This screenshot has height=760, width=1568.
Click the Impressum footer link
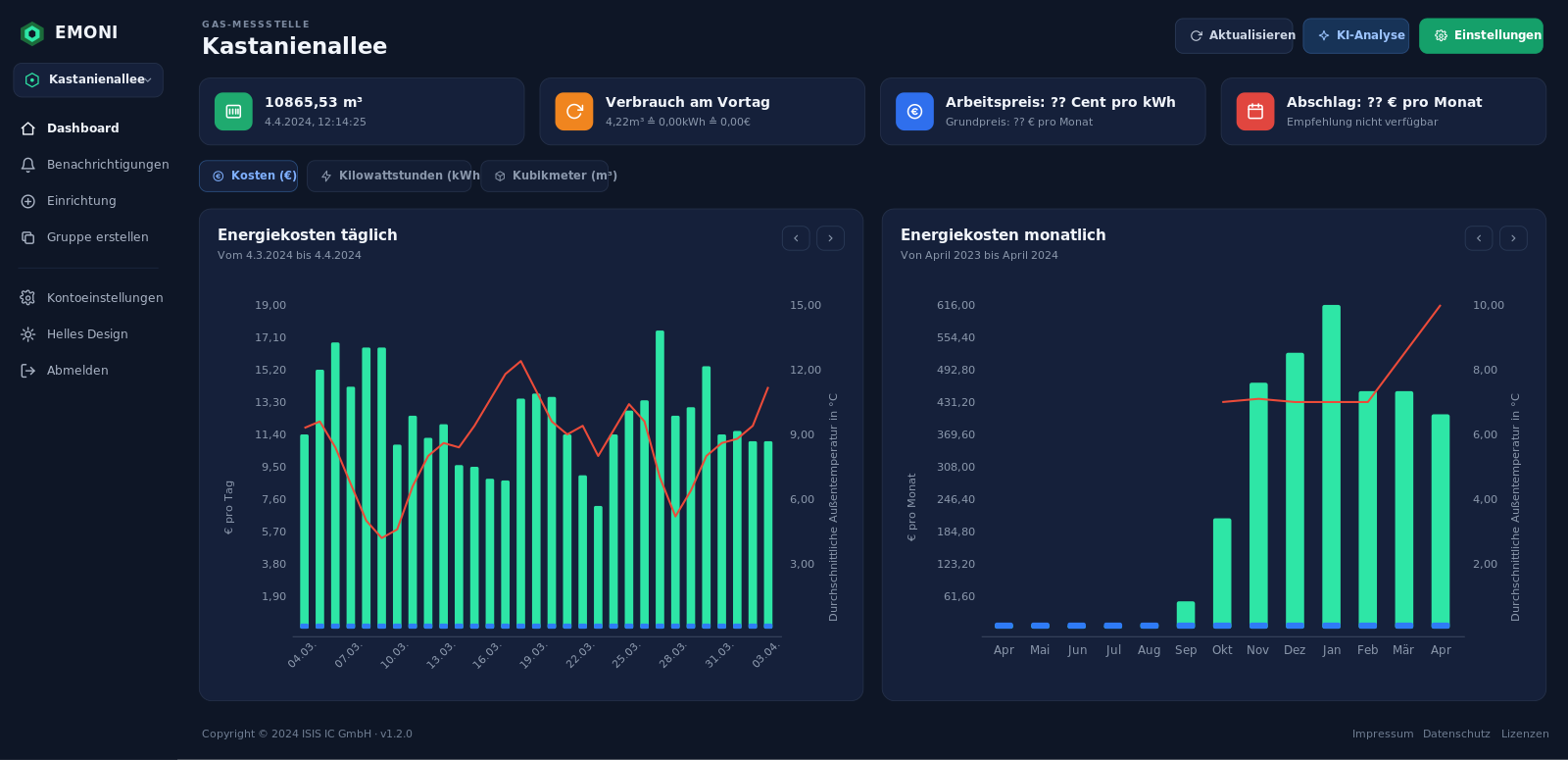click(1383, 735)
